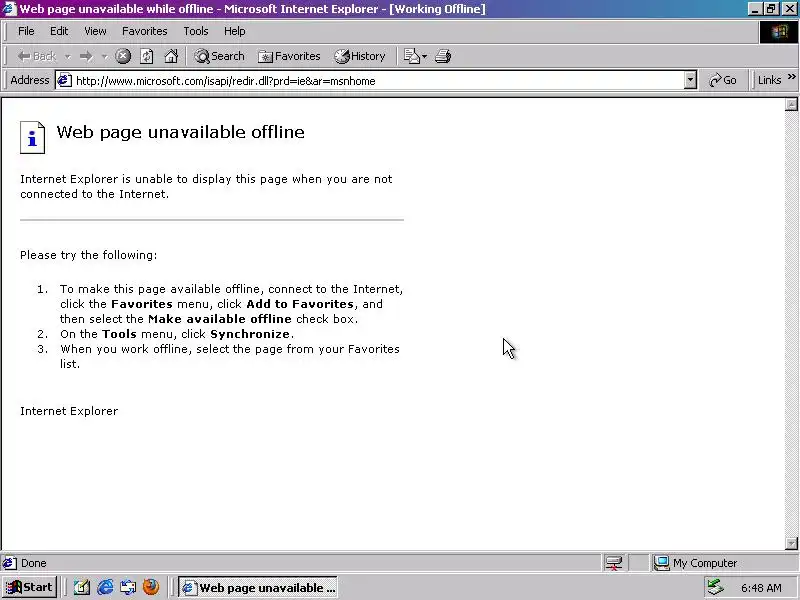Click the Print toolbar icon
Screen dimensions: 800x600
click(443, 56)
